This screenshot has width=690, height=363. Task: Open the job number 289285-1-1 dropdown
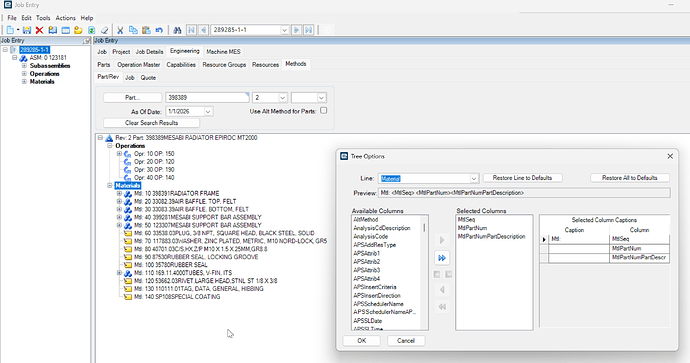(284, 30)
